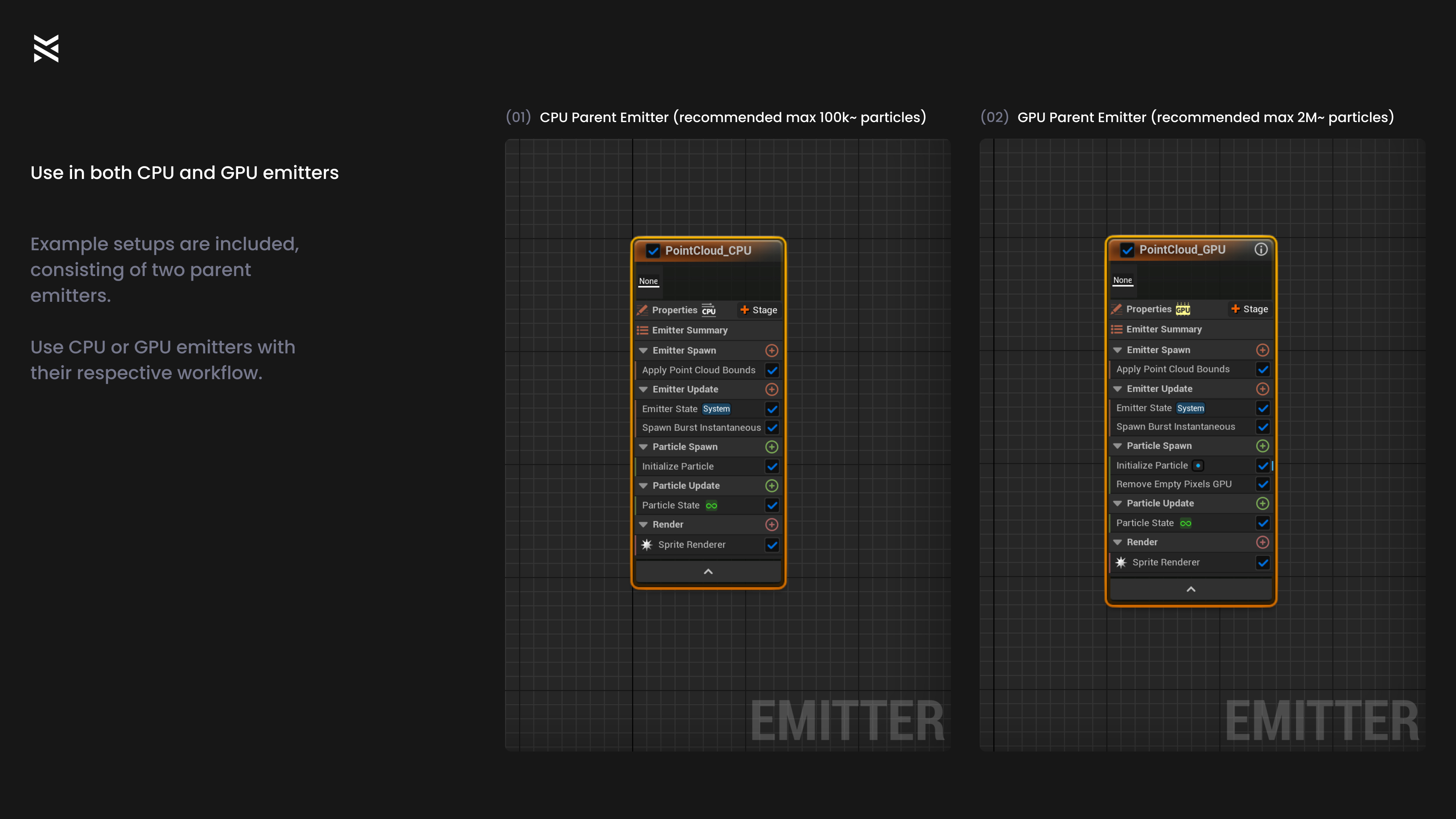Image resolution: width=1456 pixels, height=819 pixels.
Task: Click the green plus on Particle Update in the CPU emitter
Action: coord(772,485)
